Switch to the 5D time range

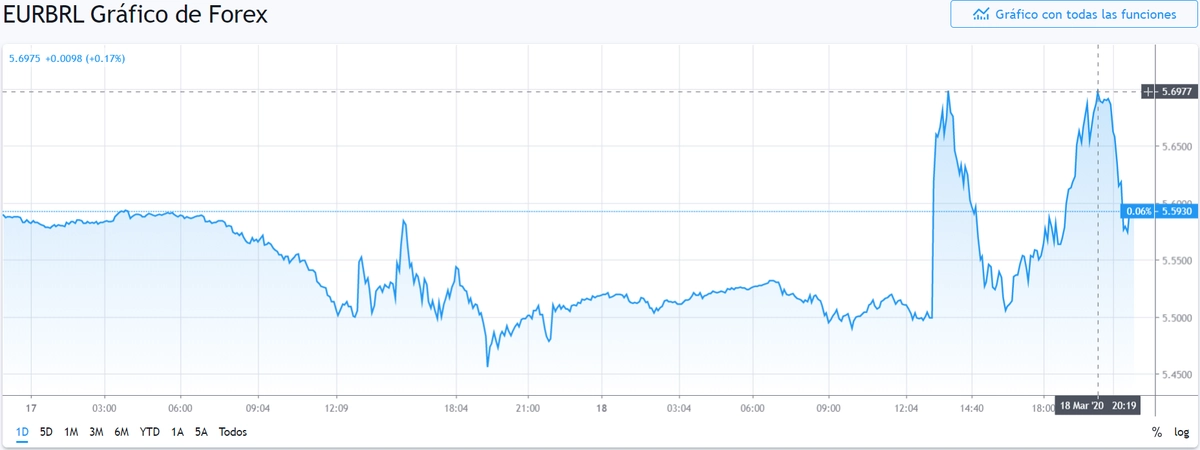46,432
